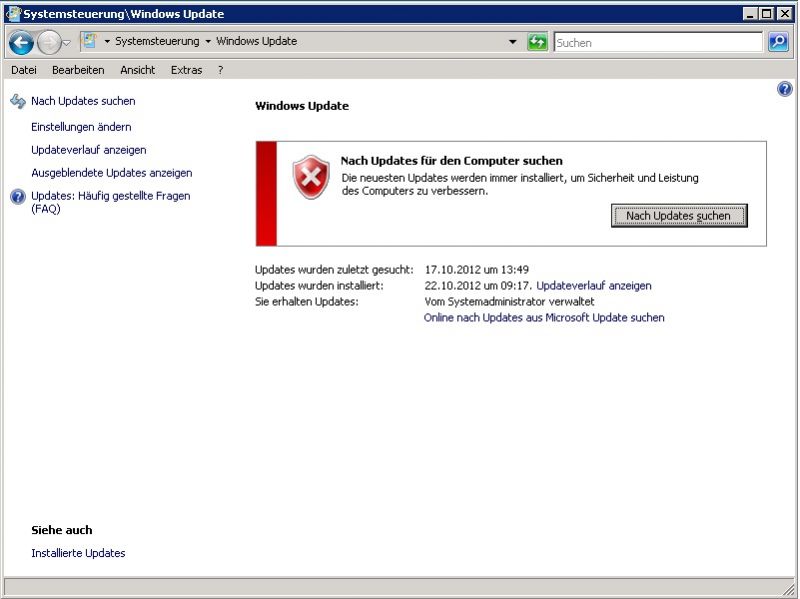Viewport: 800px width, 599px height.
Task: Click the icon next to Nach Updates suchen in sidebar
Action: 17,102
